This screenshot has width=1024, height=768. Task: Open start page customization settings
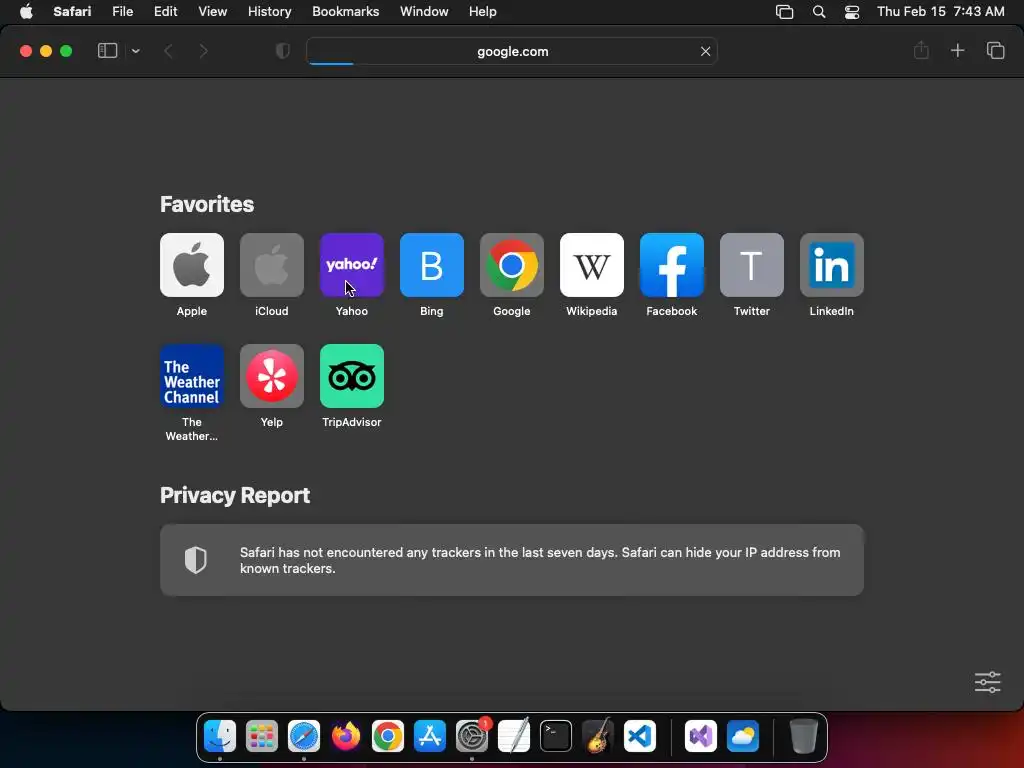[987, 682]
